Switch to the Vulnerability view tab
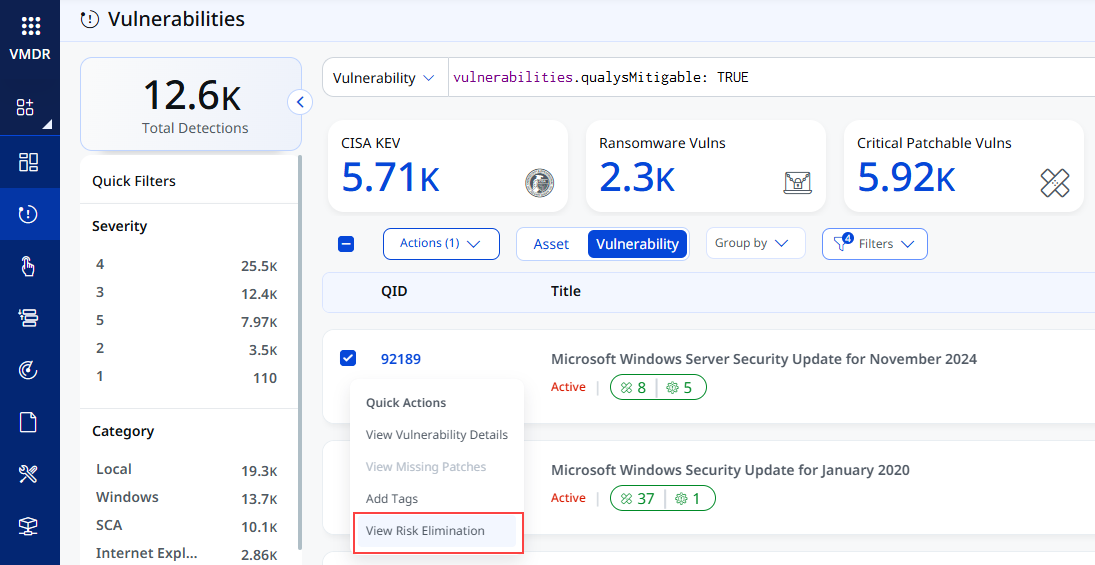 (x=638, y=244)
